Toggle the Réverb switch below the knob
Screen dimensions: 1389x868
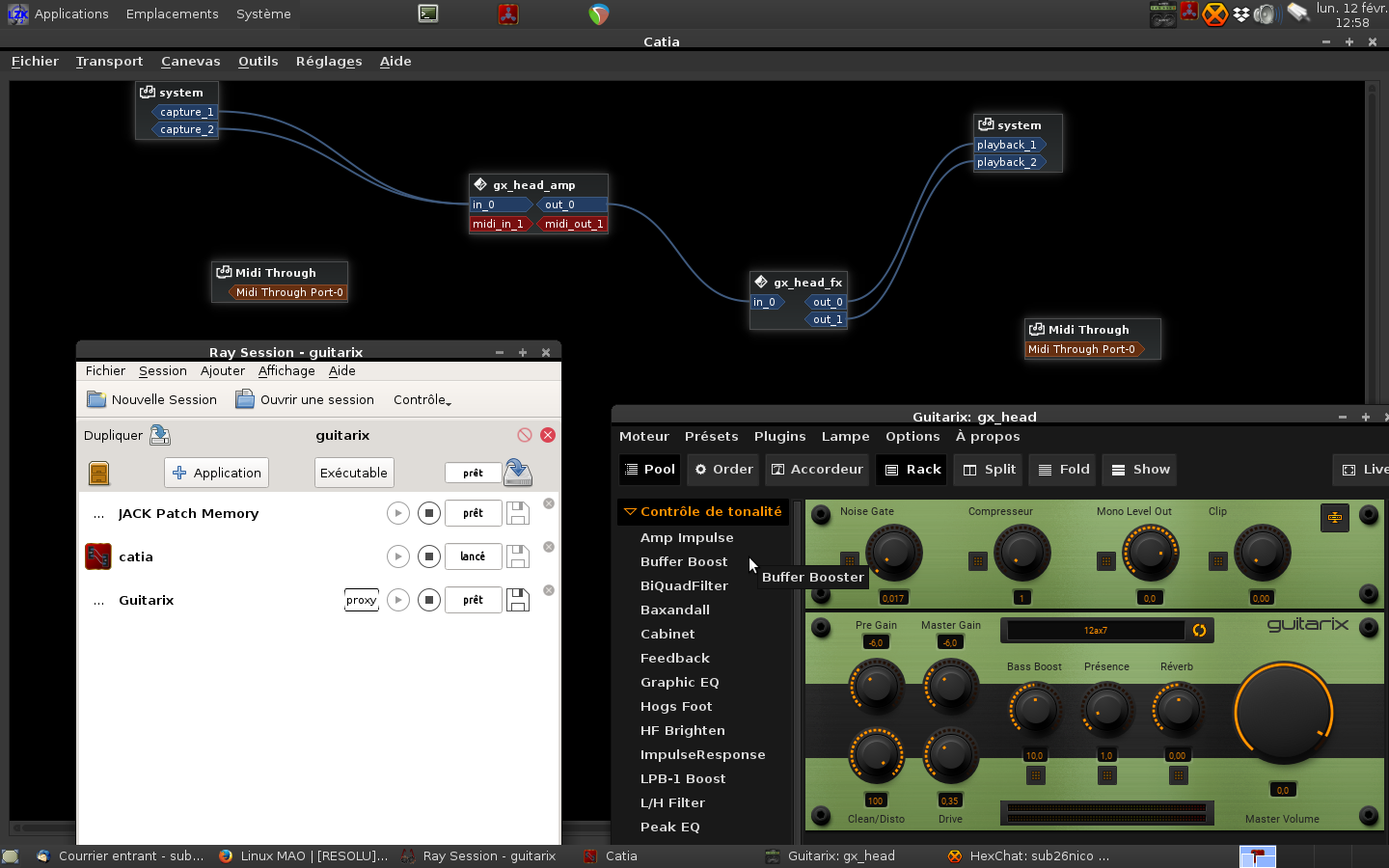coord(1178,775)
